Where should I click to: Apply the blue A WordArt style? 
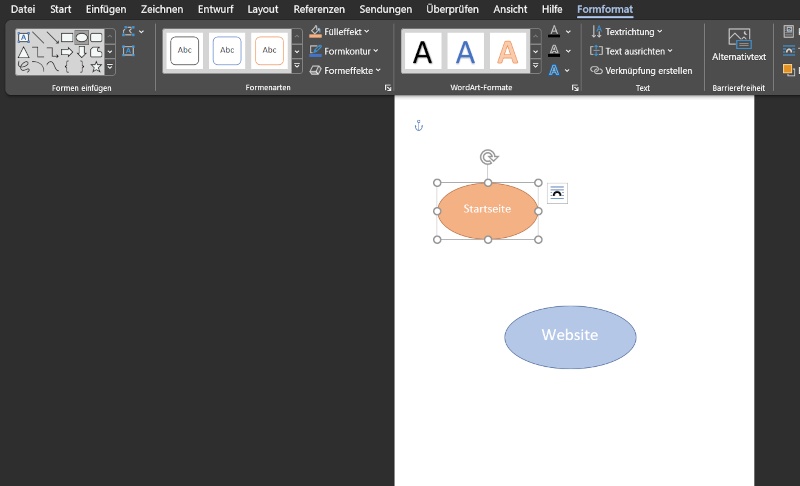click(x=465, y=51)
